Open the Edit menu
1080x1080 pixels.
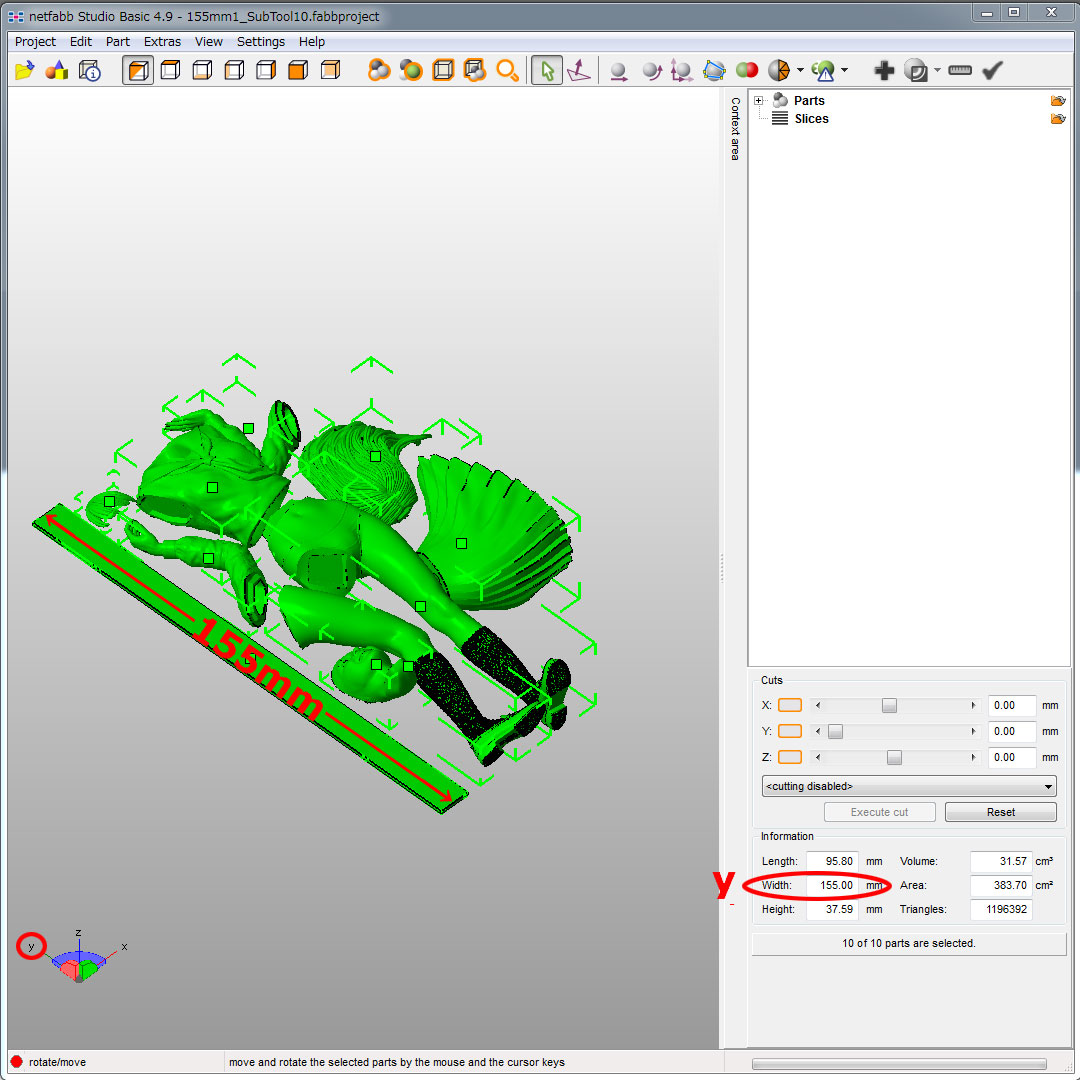(81, 41)
